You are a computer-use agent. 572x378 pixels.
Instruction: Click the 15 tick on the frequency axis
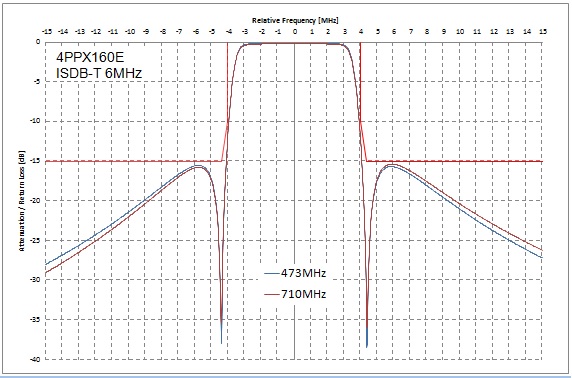[543, 32]
